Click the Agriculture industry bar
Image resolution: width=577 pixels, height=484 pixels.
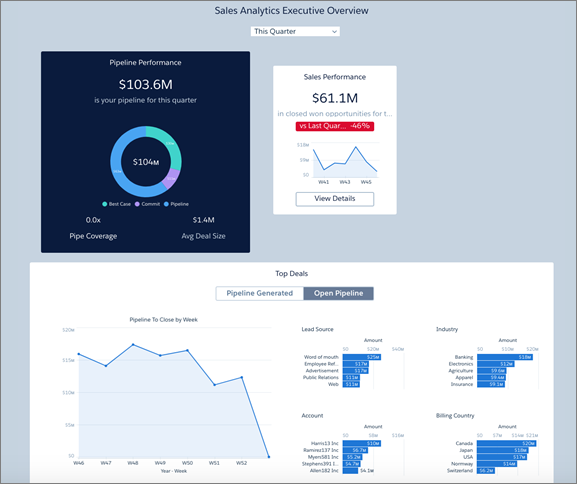[x=492, y=371]
